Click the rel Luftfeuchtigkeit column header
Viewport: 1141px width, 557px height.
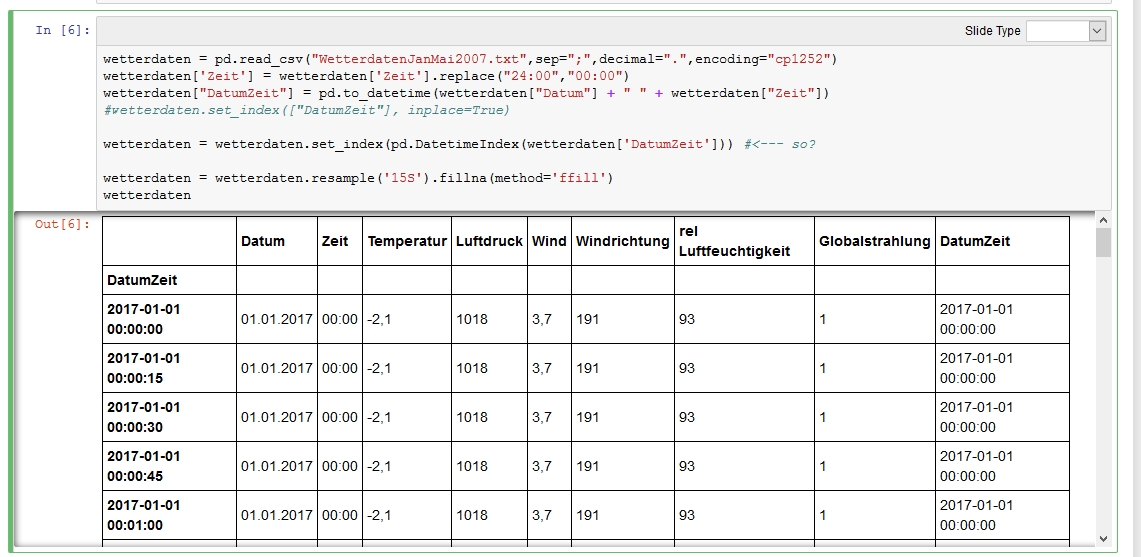(x=744, y=241)
